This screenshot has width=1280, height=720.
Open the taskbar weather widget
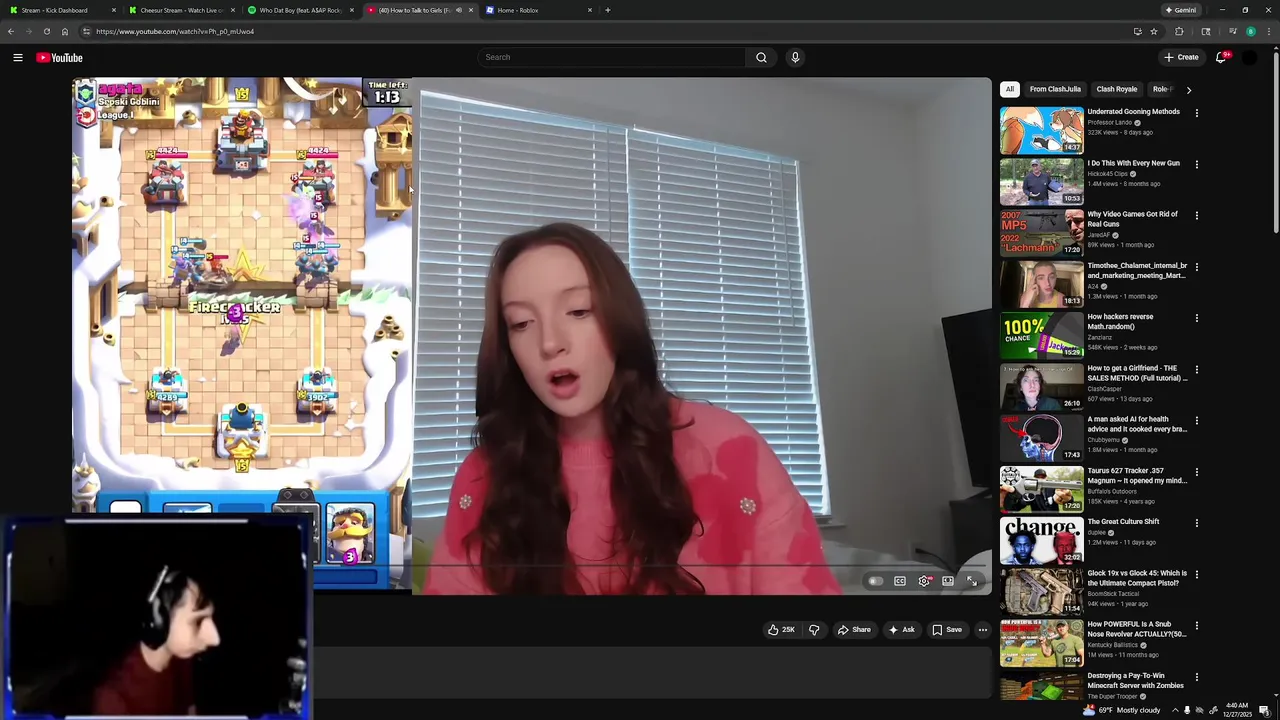click(1124, 710)
